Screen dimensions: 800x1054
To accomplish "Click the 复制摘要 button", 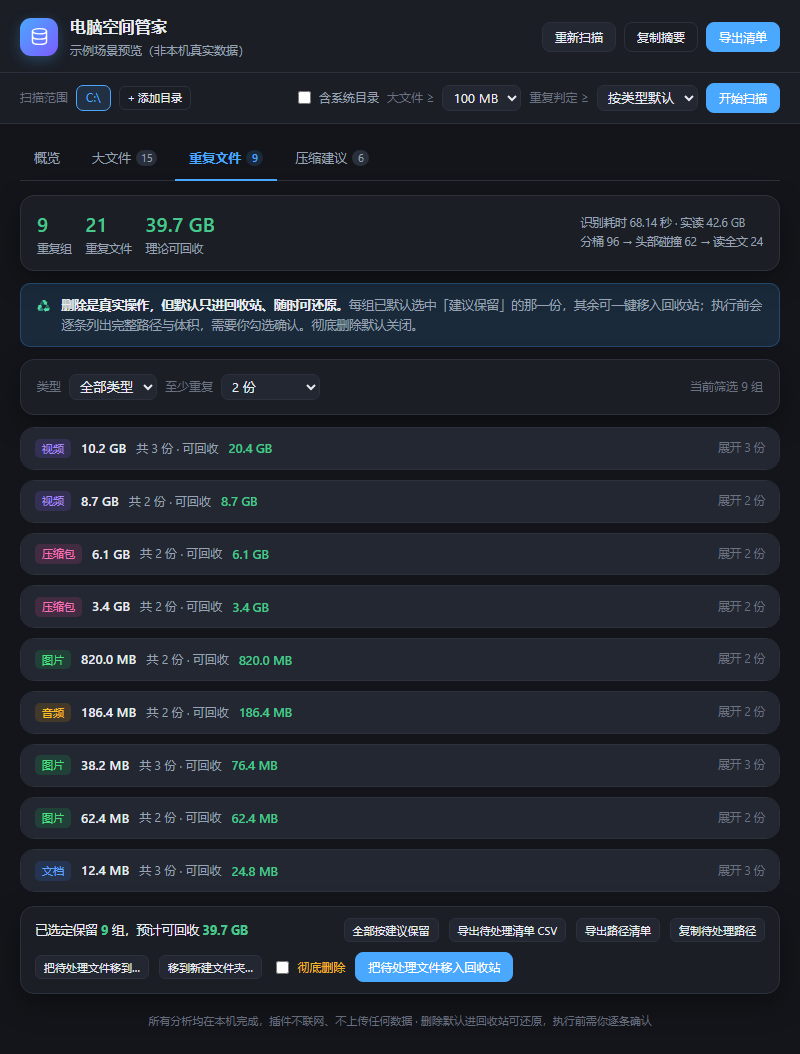I will point(661,37).
